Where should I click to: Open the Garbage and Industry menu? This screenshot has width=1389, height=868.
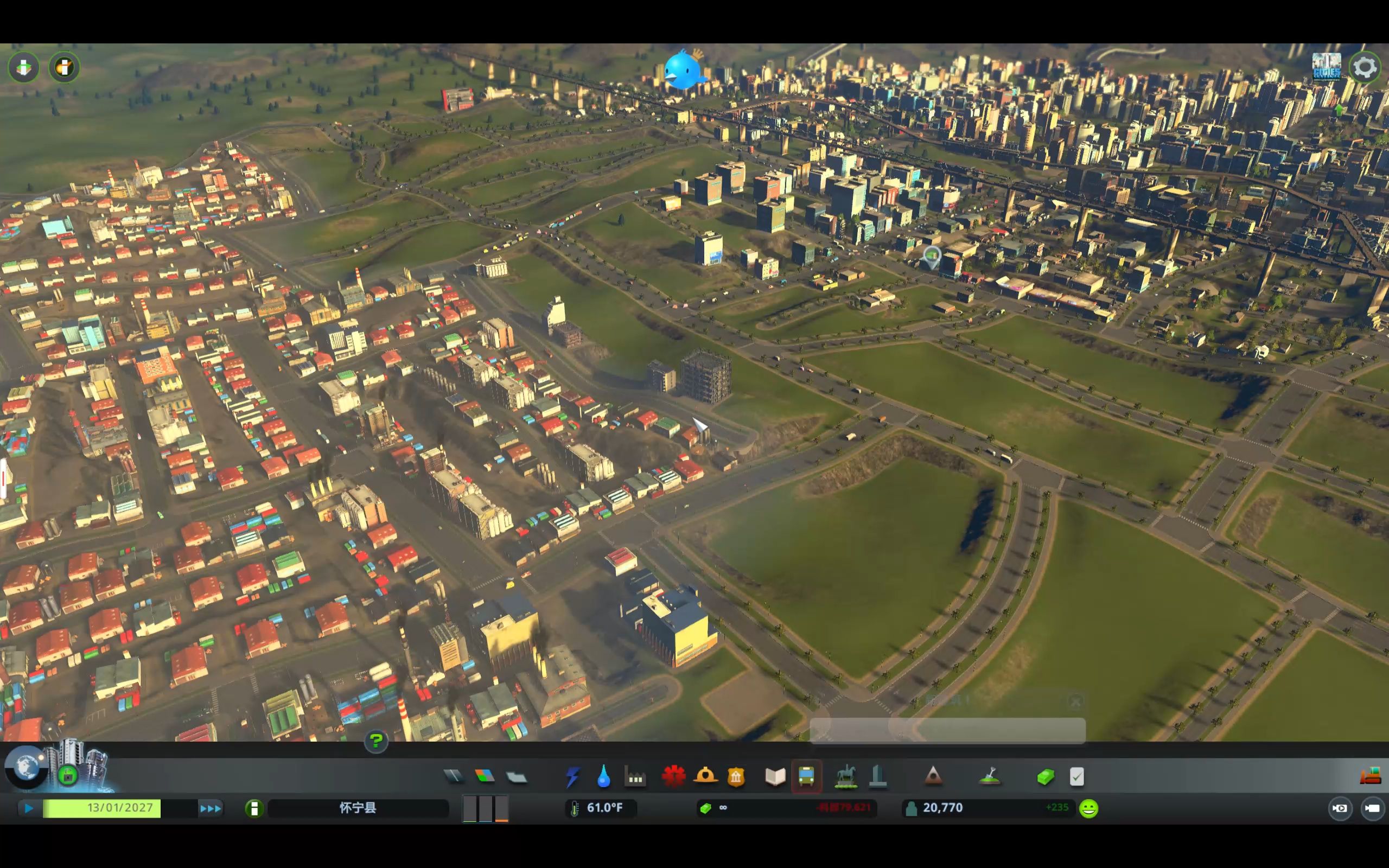pyautogui.click(x=635, y=777)
